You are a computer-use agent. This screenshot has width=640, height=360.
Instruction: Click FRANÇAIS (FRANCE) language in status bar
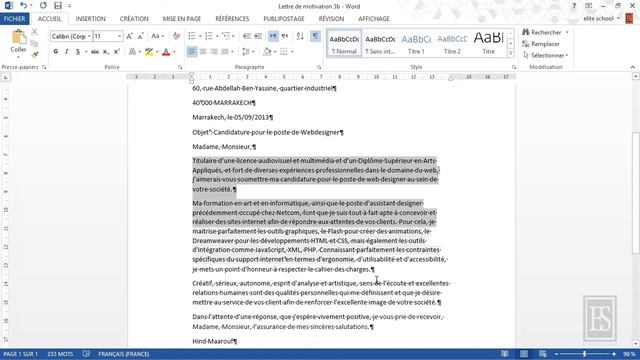pos(124,354)
